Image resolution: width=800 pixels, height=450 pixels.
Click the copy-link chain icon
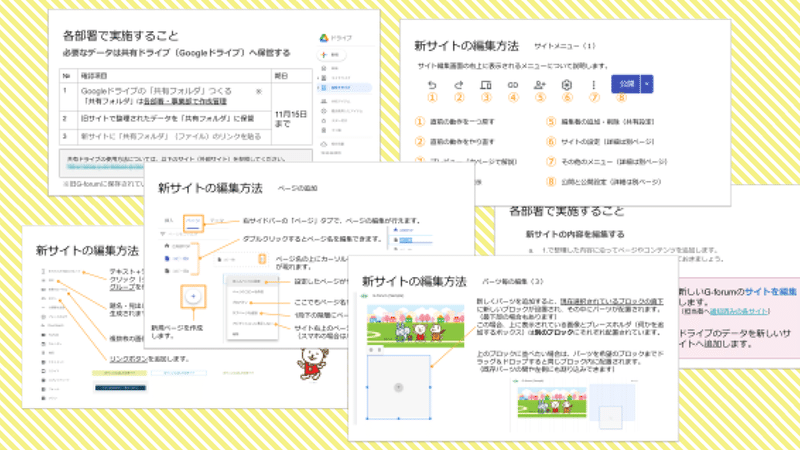[513, 85]
